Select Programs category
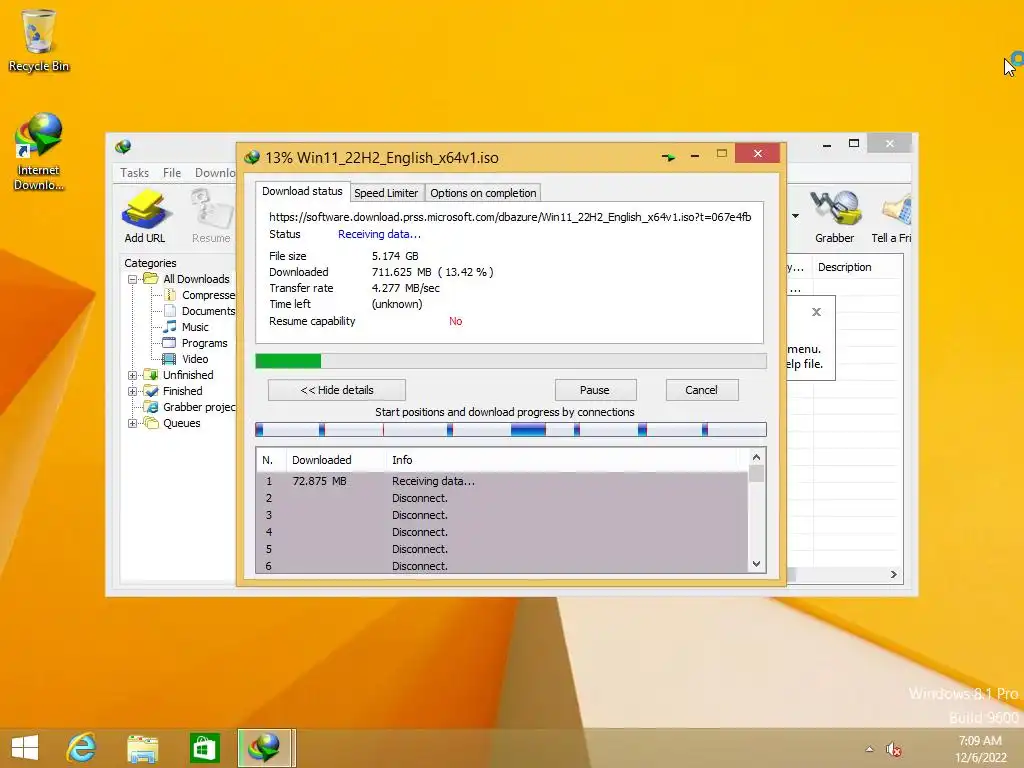Viewport: 1024px width, 768px height. click(204, 343)
